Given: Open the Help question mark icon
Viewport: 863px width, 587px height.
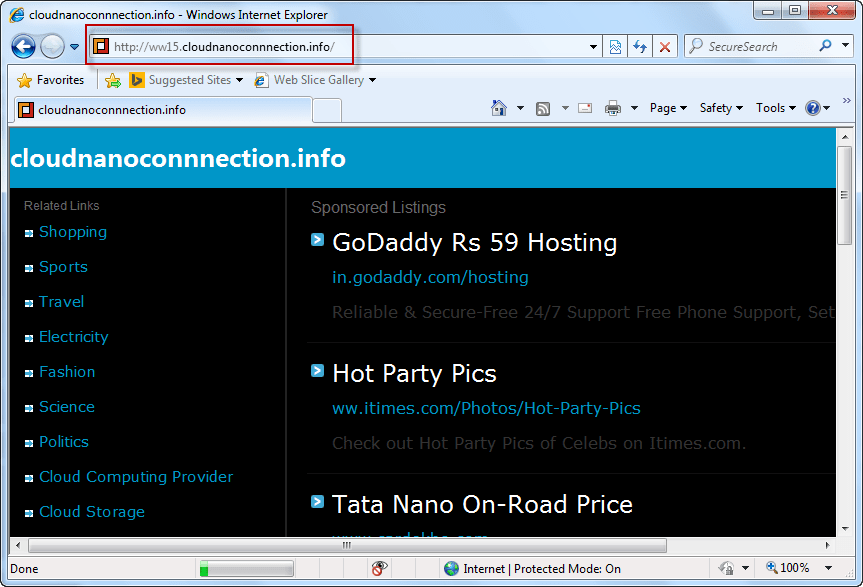Looking at the screenshot, I should (x=812, y=107).
